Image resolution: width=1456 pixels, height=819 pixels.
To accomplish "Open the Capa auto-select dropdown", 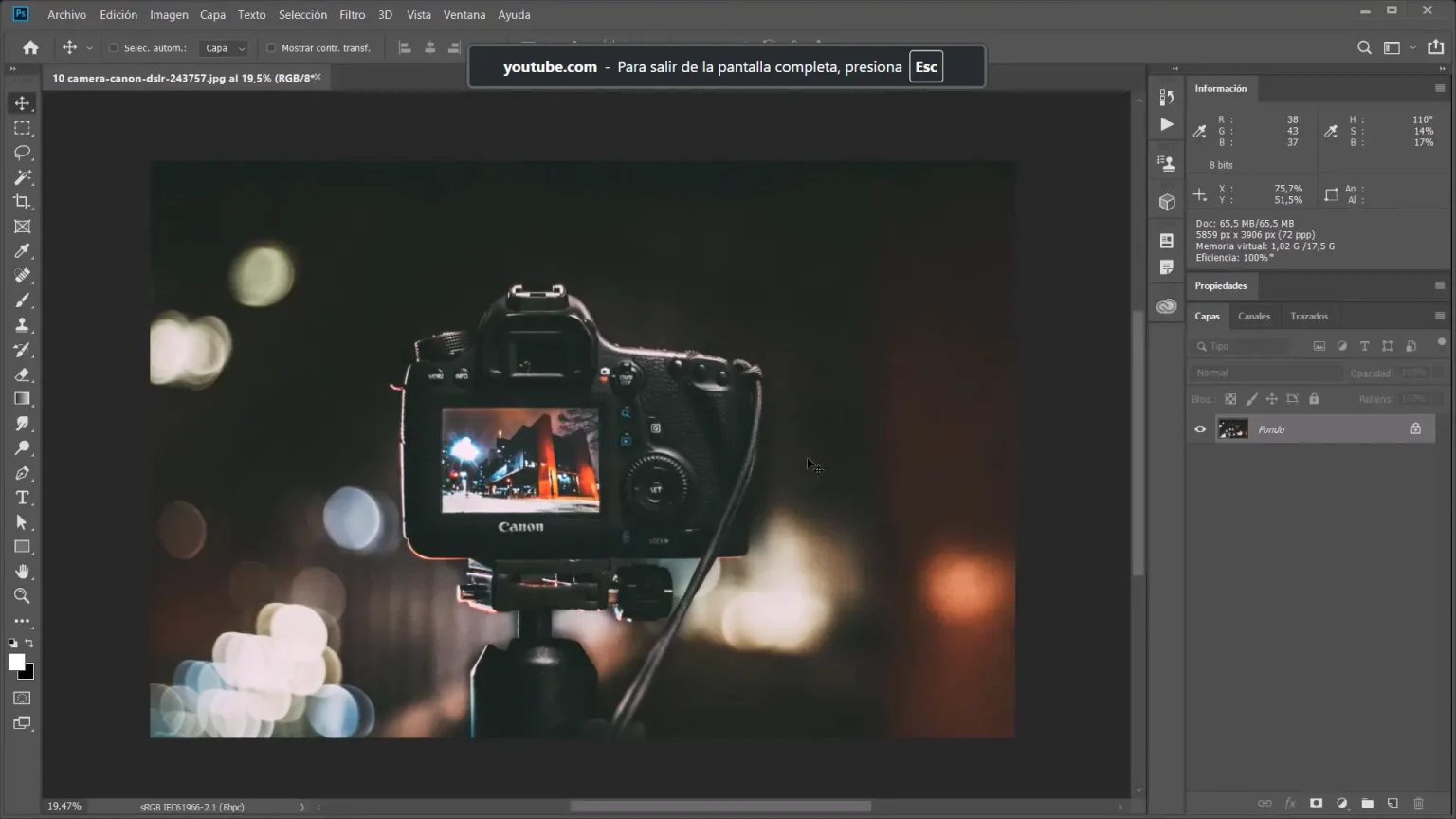I will (x=225, y=48).
